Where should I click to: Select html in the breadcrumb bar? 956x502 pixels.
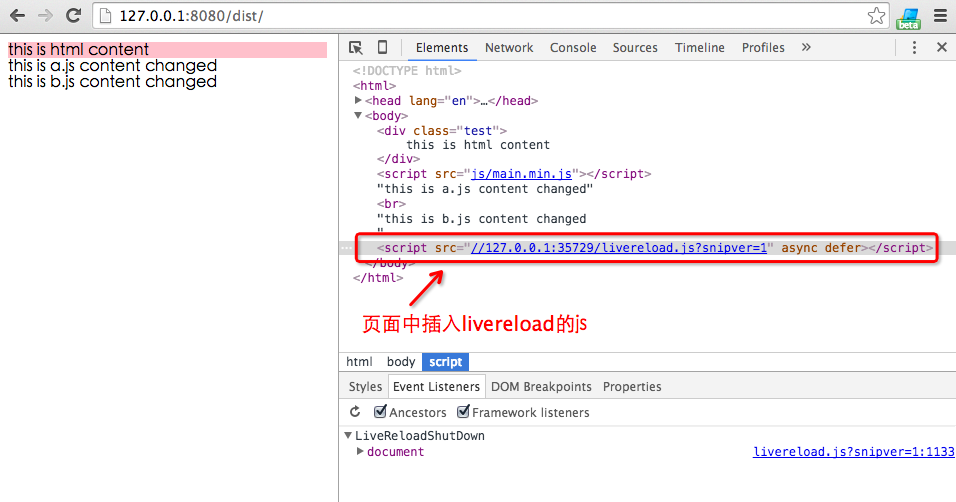359,362
